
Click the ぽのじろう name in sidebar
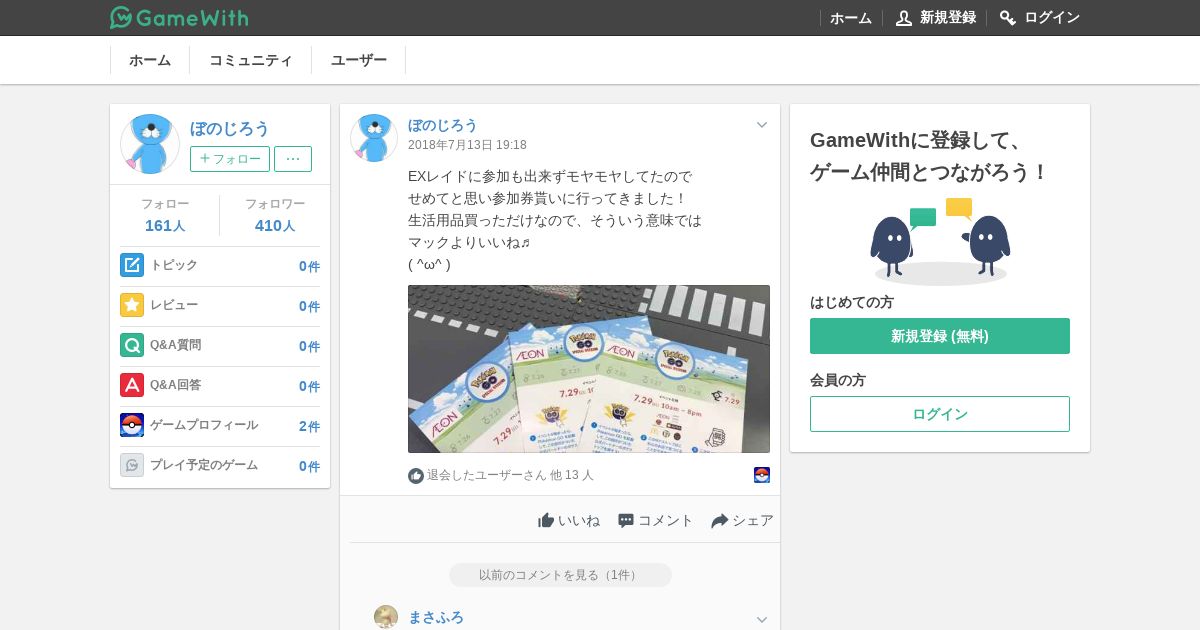click(230, 128)
